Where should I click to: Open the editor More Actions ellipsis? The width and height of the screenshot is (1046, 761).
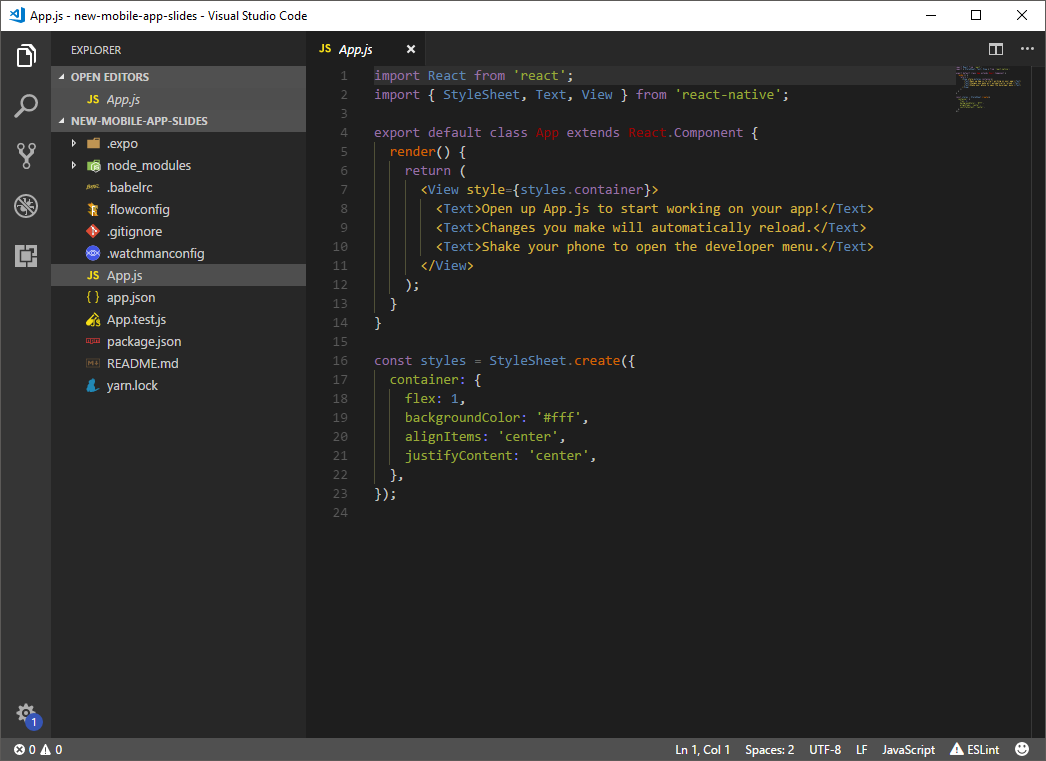1027,49
